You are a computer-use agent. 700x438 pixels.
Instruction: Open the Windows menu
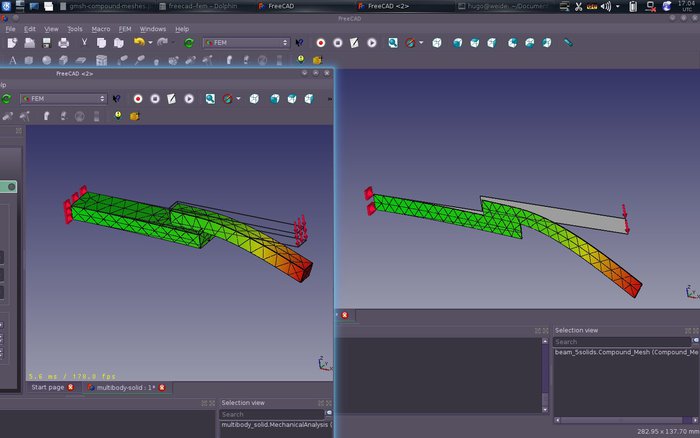tap(153, 29)
